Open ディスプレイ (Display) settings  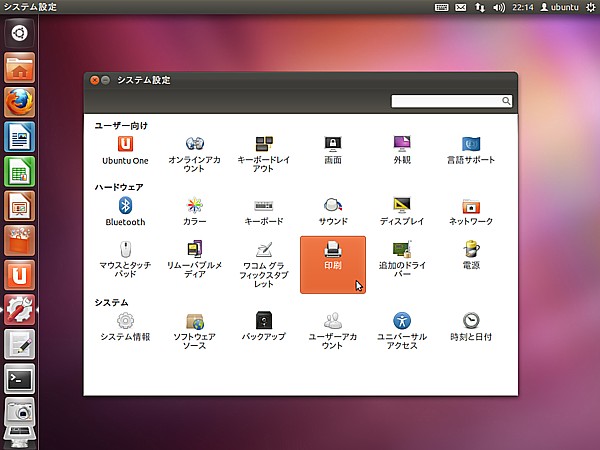pos(402,211)
